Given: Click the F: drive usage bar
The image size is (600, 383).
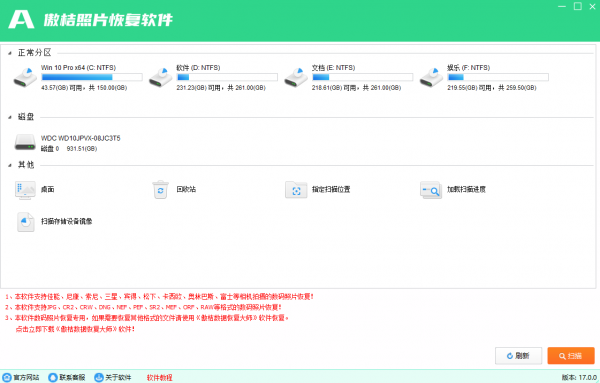Looking at the screenshot, I should (498, 77).
